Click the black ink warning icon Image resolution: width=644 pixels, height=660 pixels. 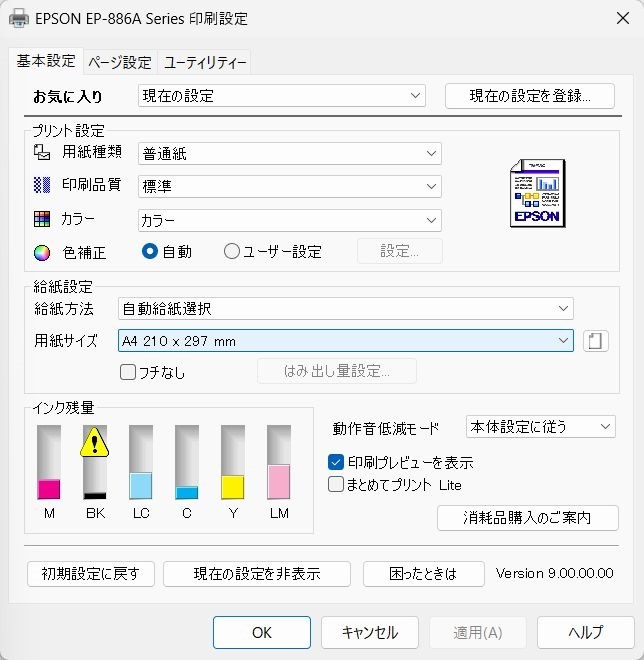[x=95, y=442]
